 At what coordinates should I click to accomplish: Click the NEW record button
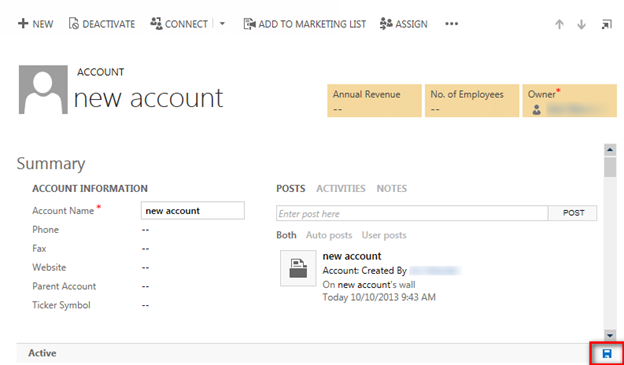pos(35,24)
